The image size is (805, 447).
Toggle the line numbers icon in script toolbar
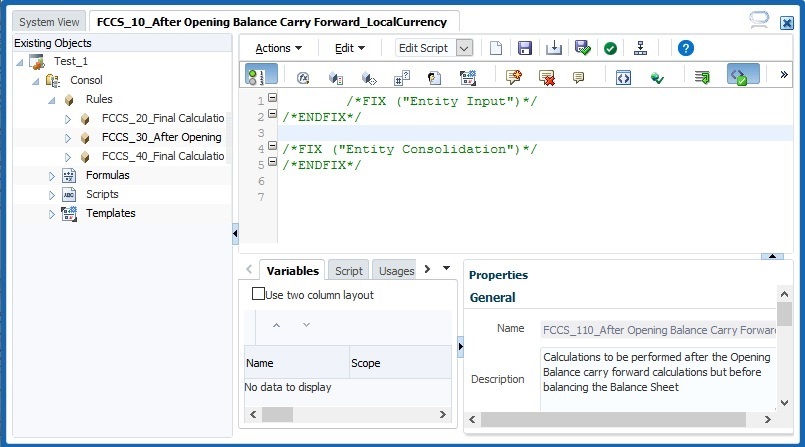261,75
